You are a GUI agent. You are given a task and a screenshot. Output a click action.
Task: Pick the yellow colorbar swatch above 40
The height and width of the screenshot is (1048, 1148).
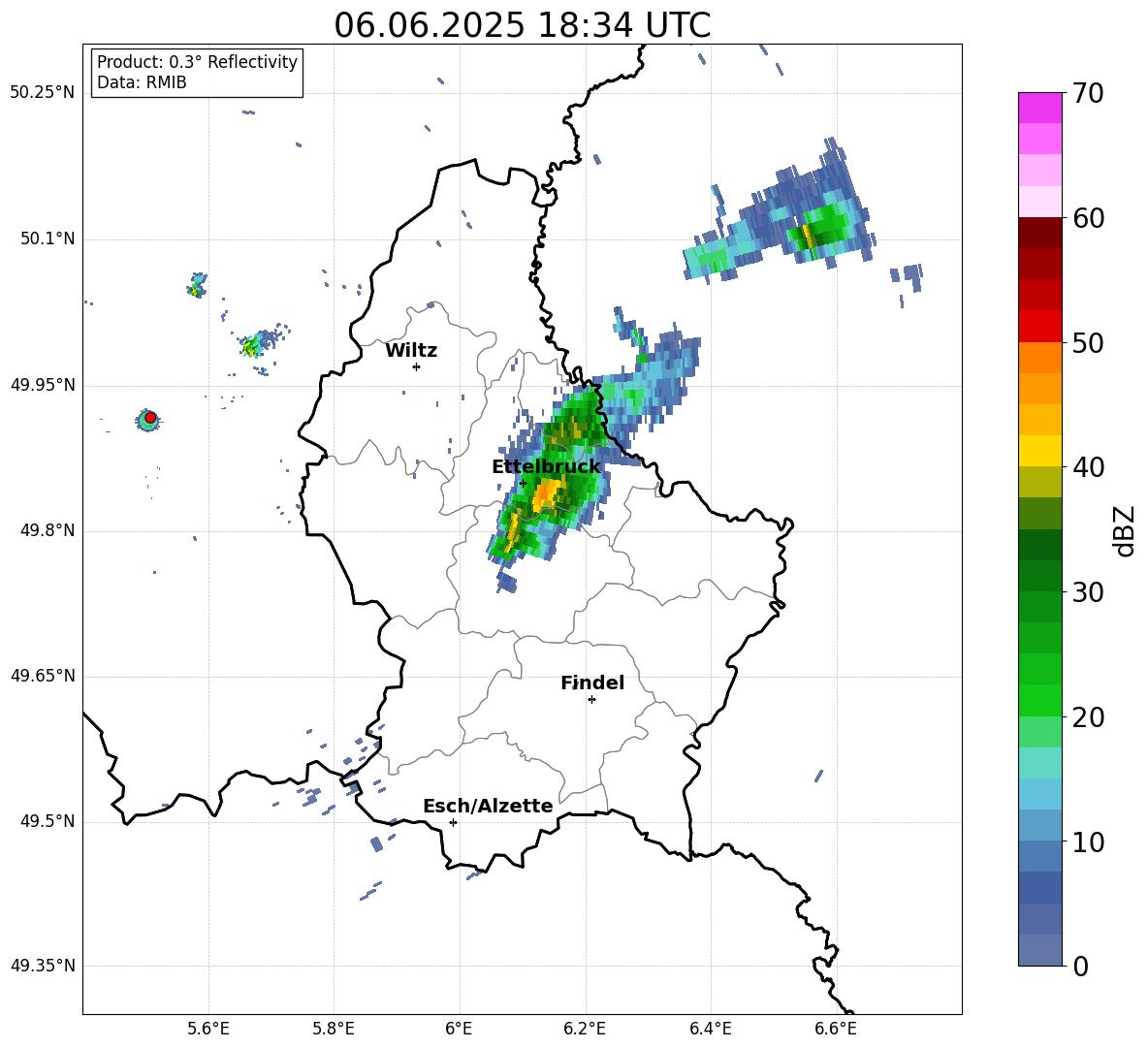1039,451
